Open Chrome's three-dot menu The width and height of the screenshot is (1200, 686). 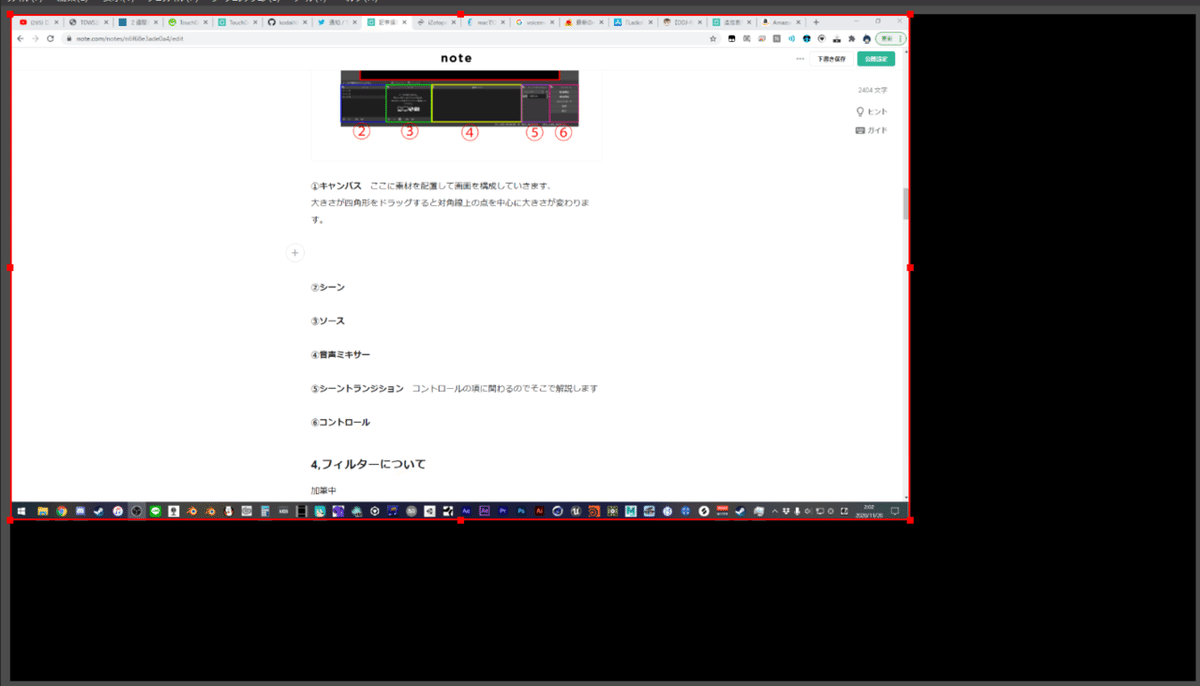pyautogui.click(x=901, y=38)
